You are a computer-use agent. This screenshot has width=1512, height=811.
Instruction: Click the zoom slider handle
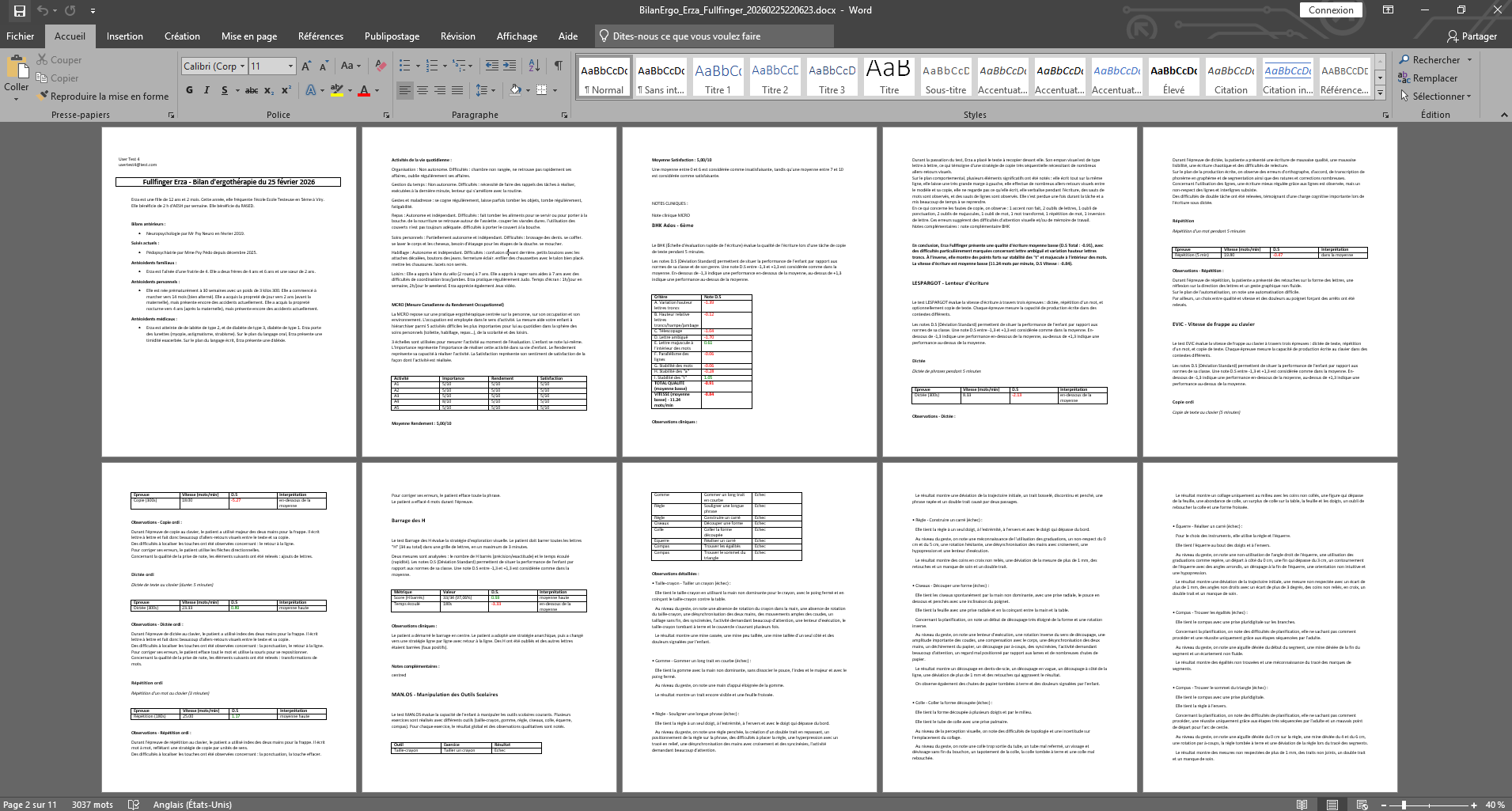[1404, 805]
